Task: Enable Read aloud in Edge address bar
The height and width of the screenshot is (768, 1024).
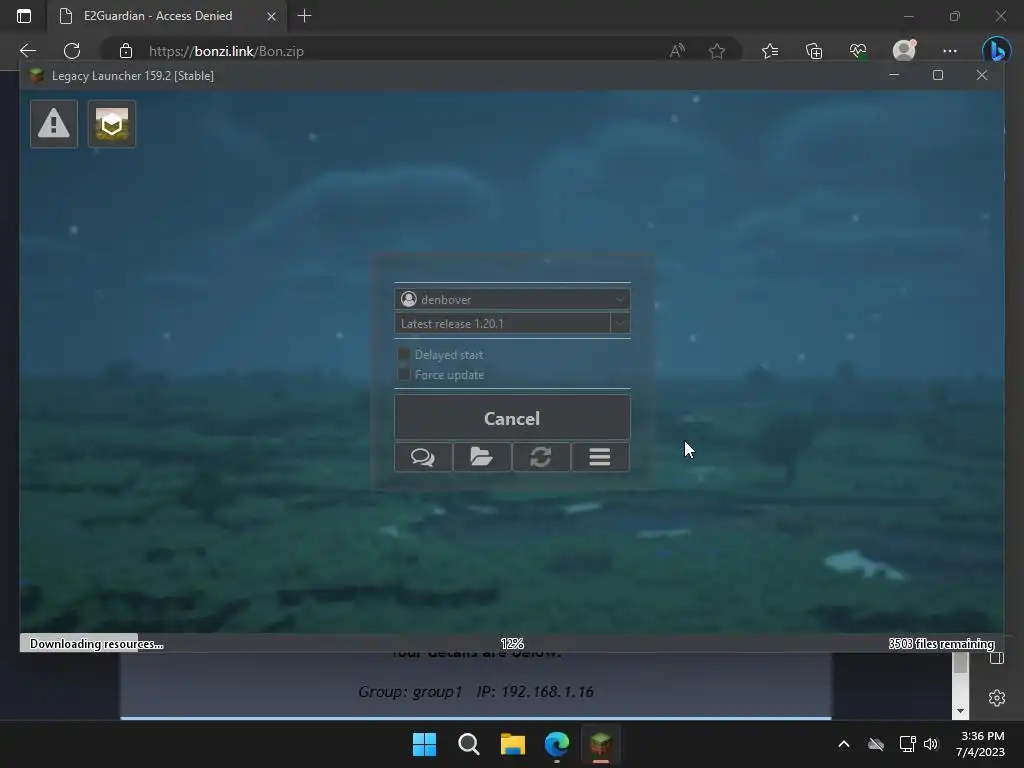Action: click(677, 51)
